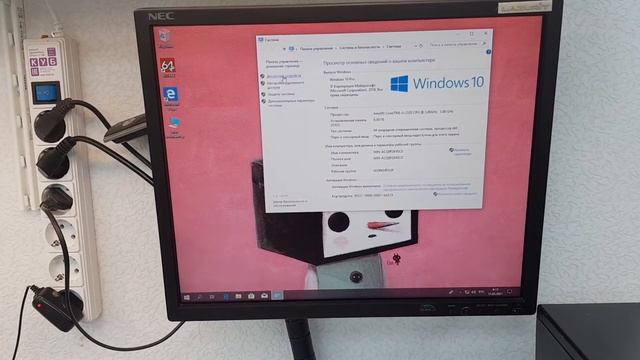Click the System window title icon

point(260,40)
